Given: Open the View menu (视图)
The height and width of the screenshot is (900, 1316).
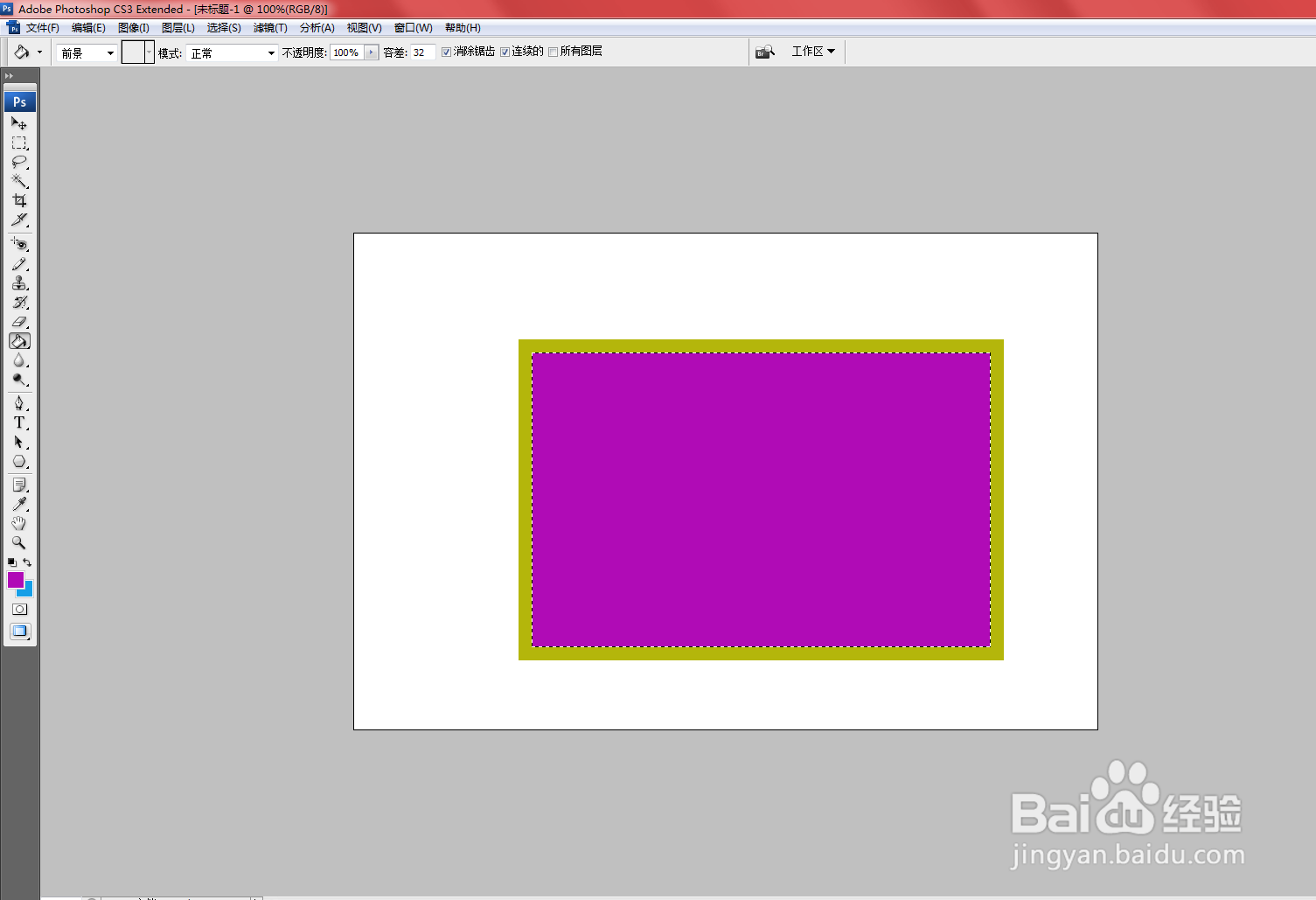Looking at the screenshot, I should (364, 28).
